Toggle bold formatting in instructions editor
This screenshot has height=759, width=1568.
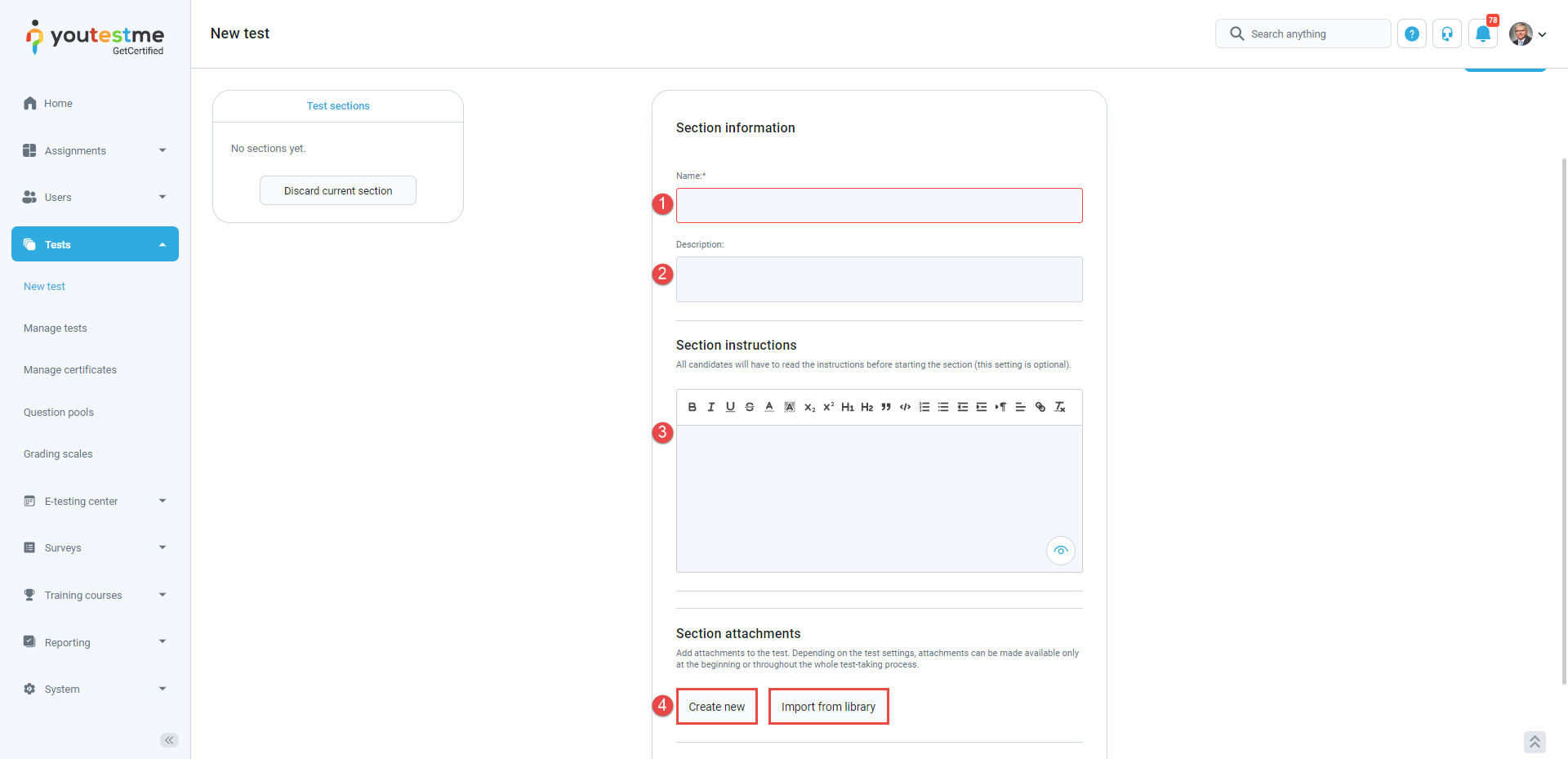tap(692, 407)
